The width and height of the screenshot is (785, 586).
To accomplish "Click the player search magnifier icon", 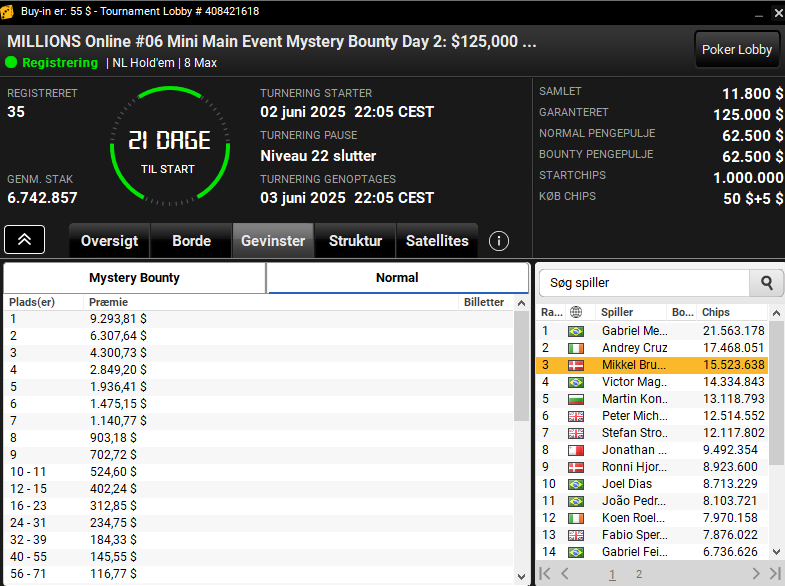I will point(766,283).
